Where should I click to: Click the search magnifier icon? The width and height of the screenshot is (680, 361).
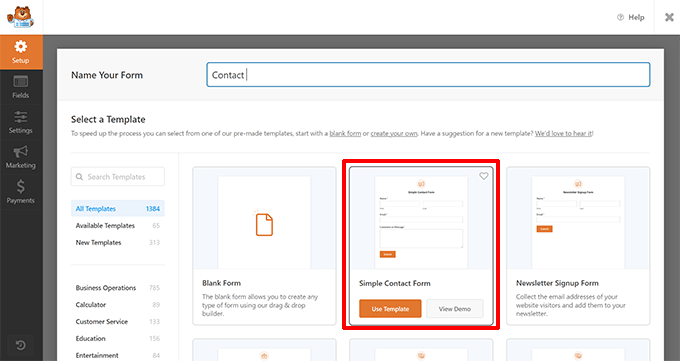click(79, 177)
